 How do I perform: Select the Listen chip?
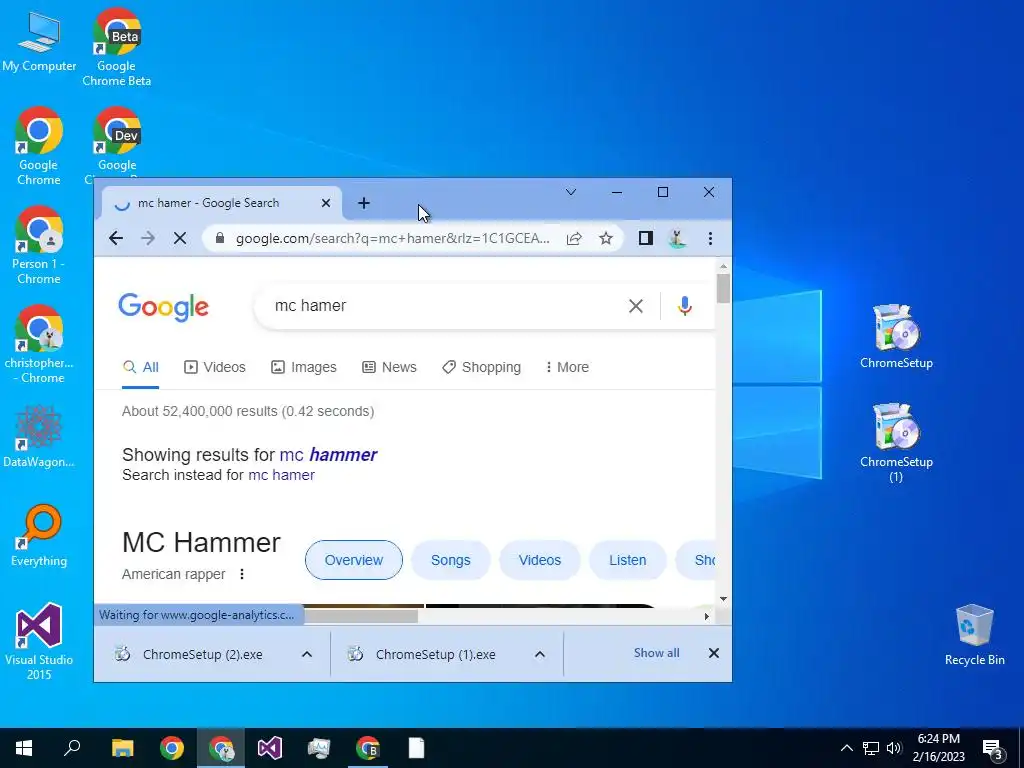(x=628, y=560)
